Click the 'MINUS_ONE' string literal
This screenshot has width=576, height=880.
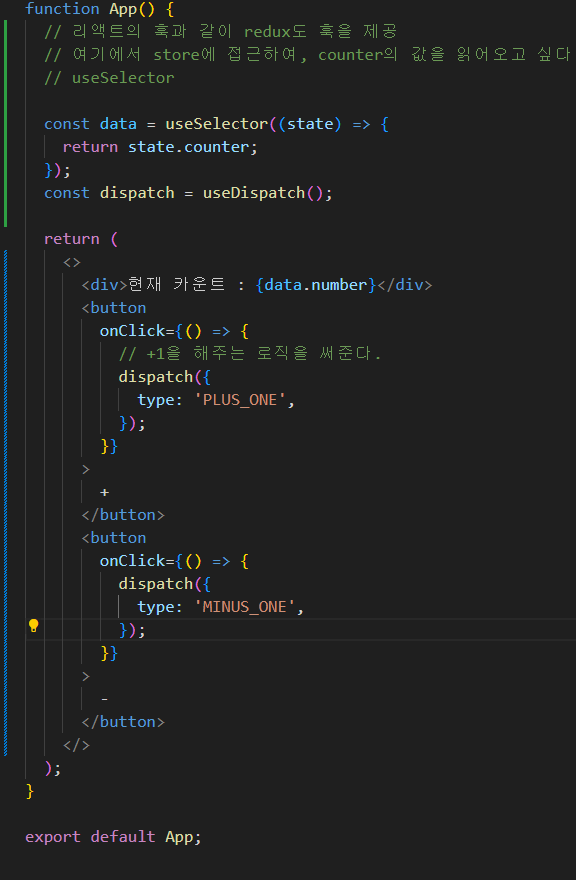click(x=245, y=607)
